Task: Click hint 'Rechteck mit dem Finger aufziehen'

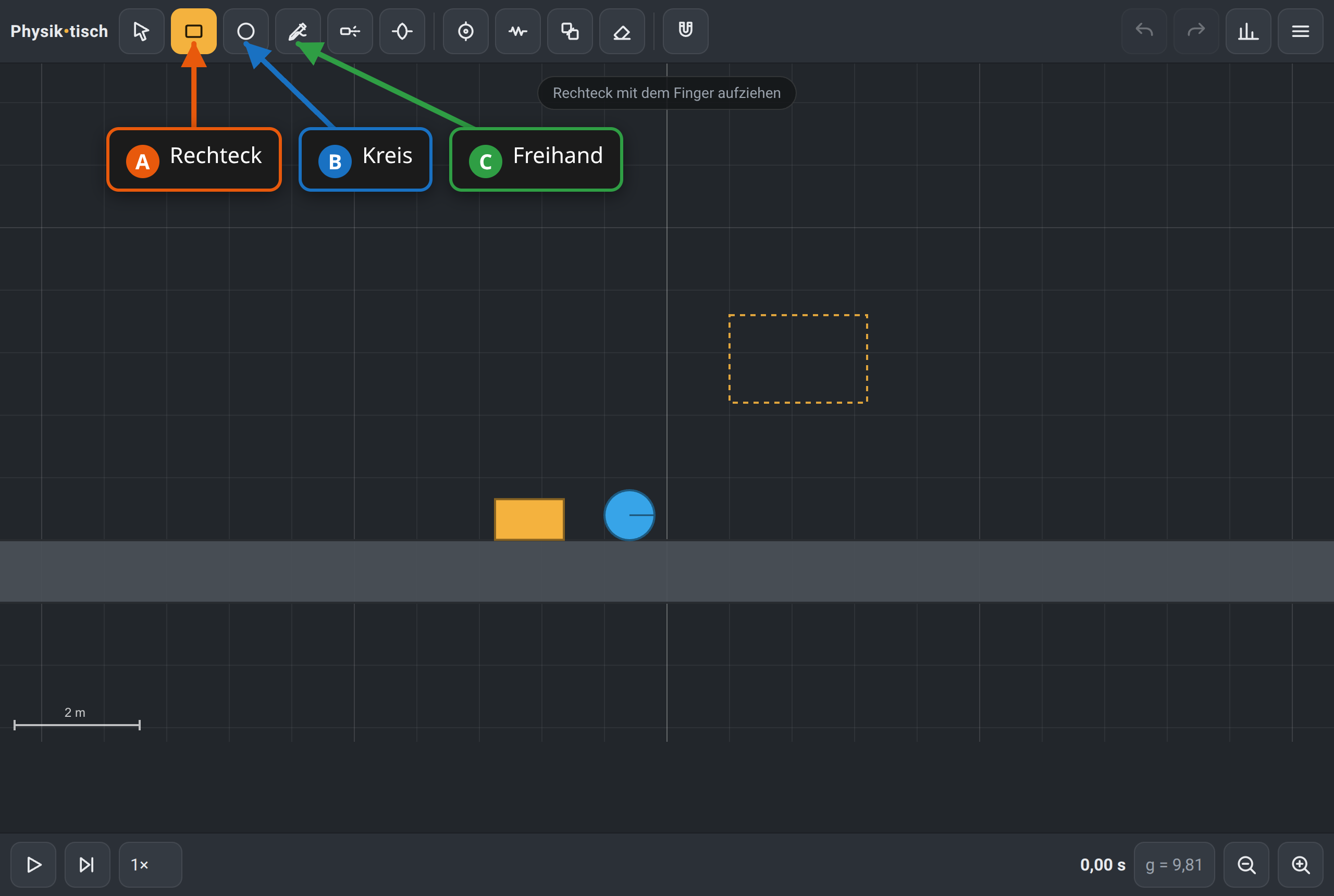Action: click(x=666, y=93)
